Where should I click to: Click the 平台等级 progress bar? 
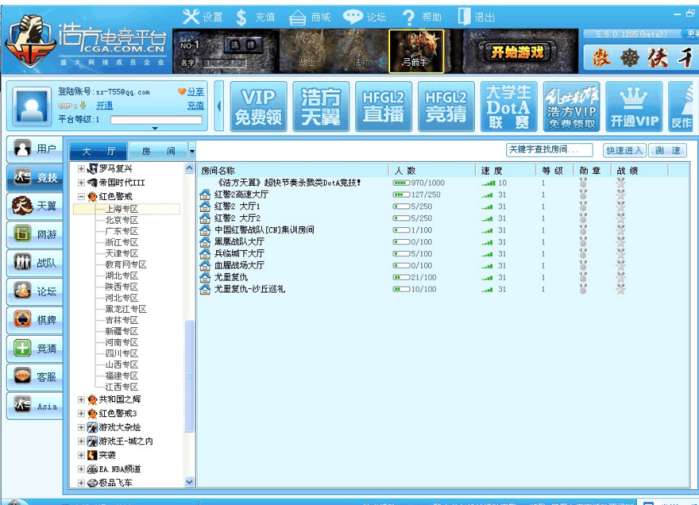(156, 119)
